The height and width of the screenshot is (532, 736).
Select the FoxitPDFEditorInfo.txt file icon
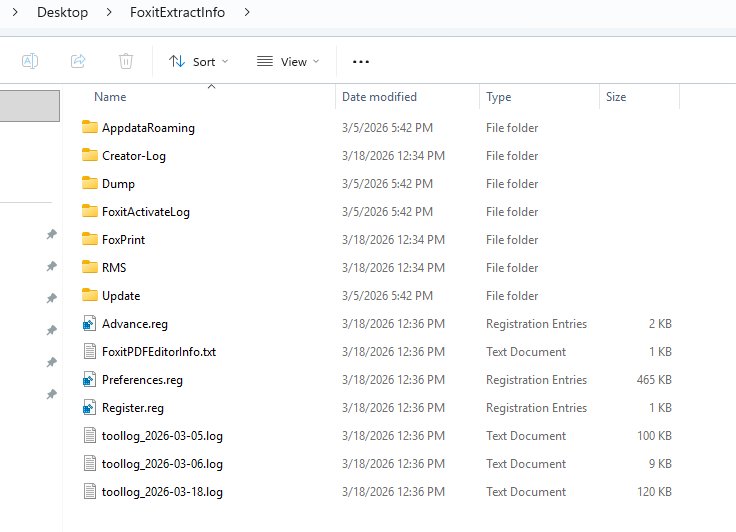click(x=90, y=351)
